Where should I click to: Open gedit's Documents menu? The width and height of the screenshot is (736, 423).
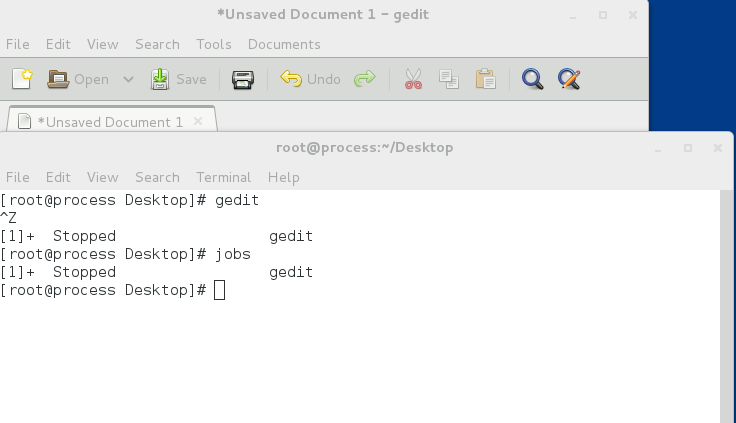pyautogui.click(x=284, y=44)
